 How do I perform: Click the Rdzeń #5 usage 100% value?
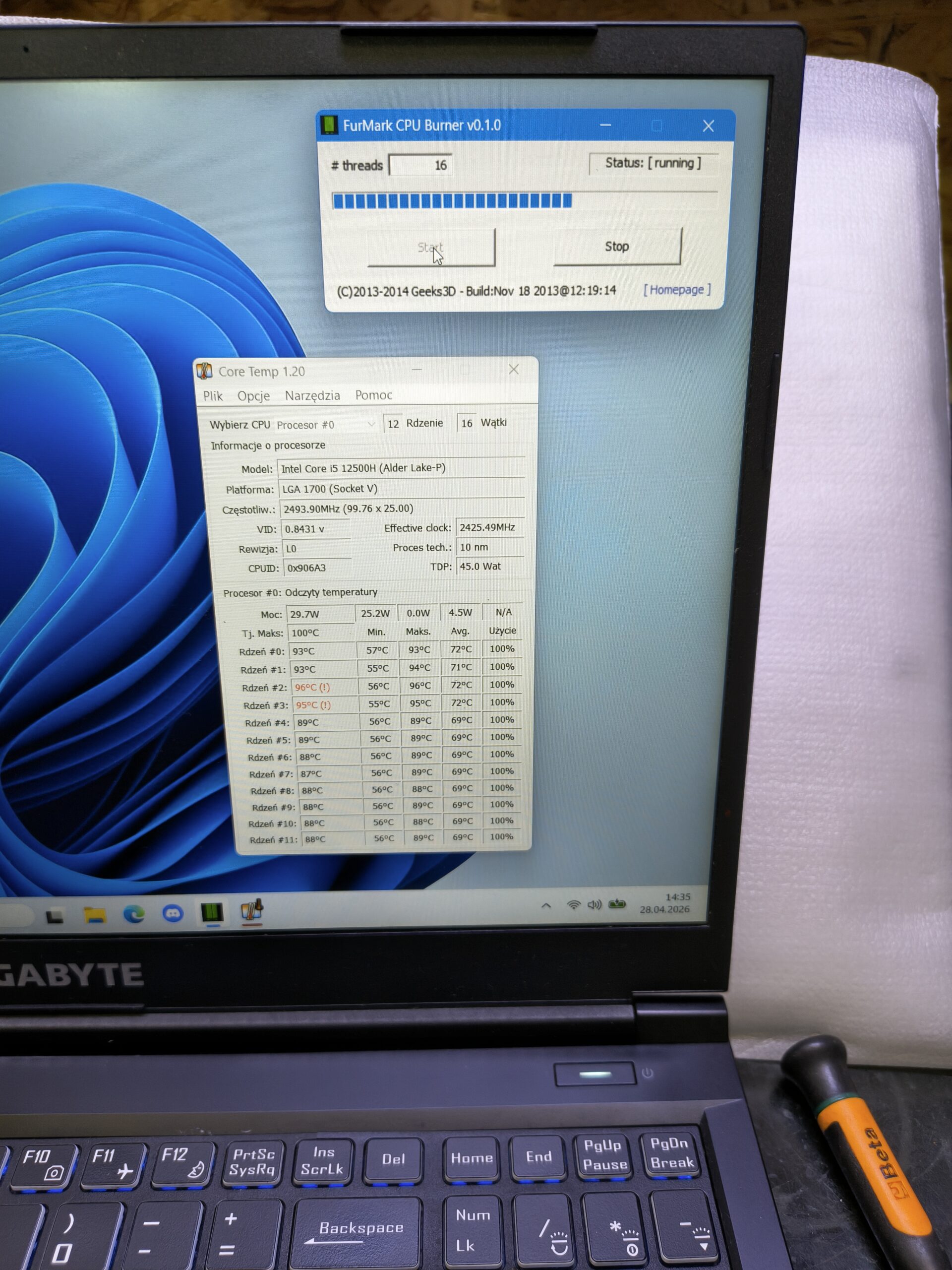tap(502, 737)
